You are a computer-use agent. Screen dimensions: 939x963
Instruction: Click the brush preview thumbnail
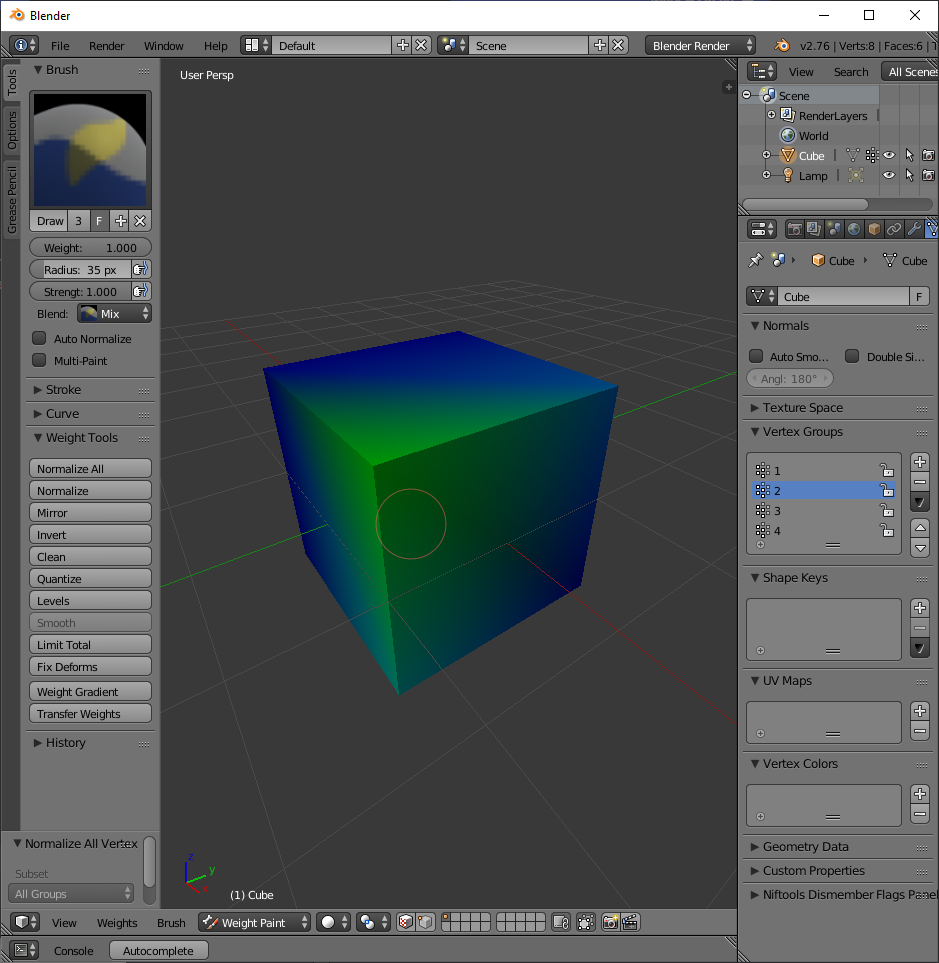tap(90, 150)
